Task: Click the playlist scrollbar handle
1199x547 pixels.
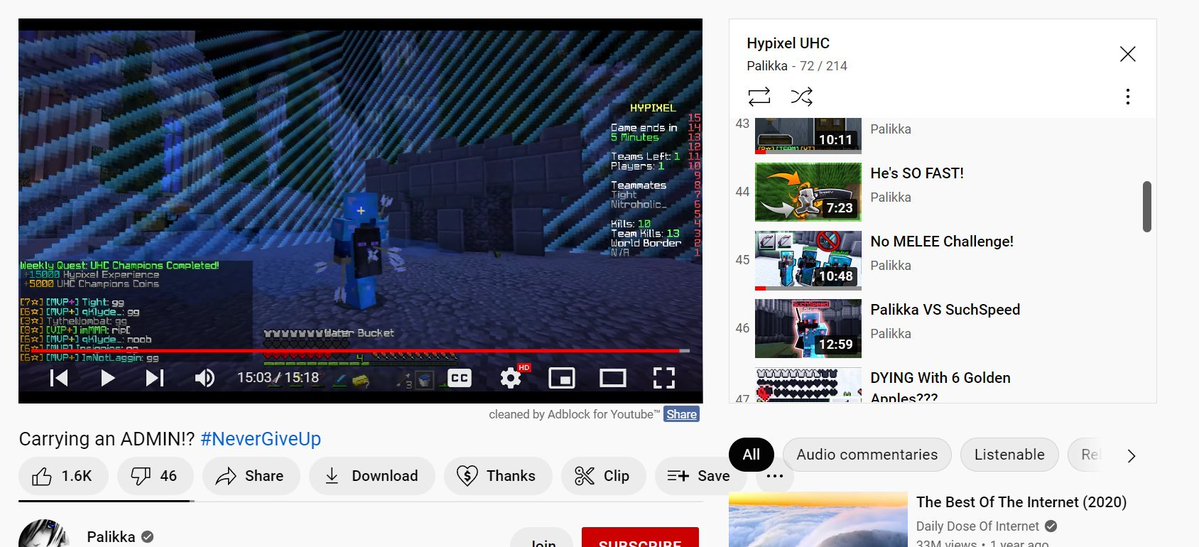Action: pos(1146,207)
